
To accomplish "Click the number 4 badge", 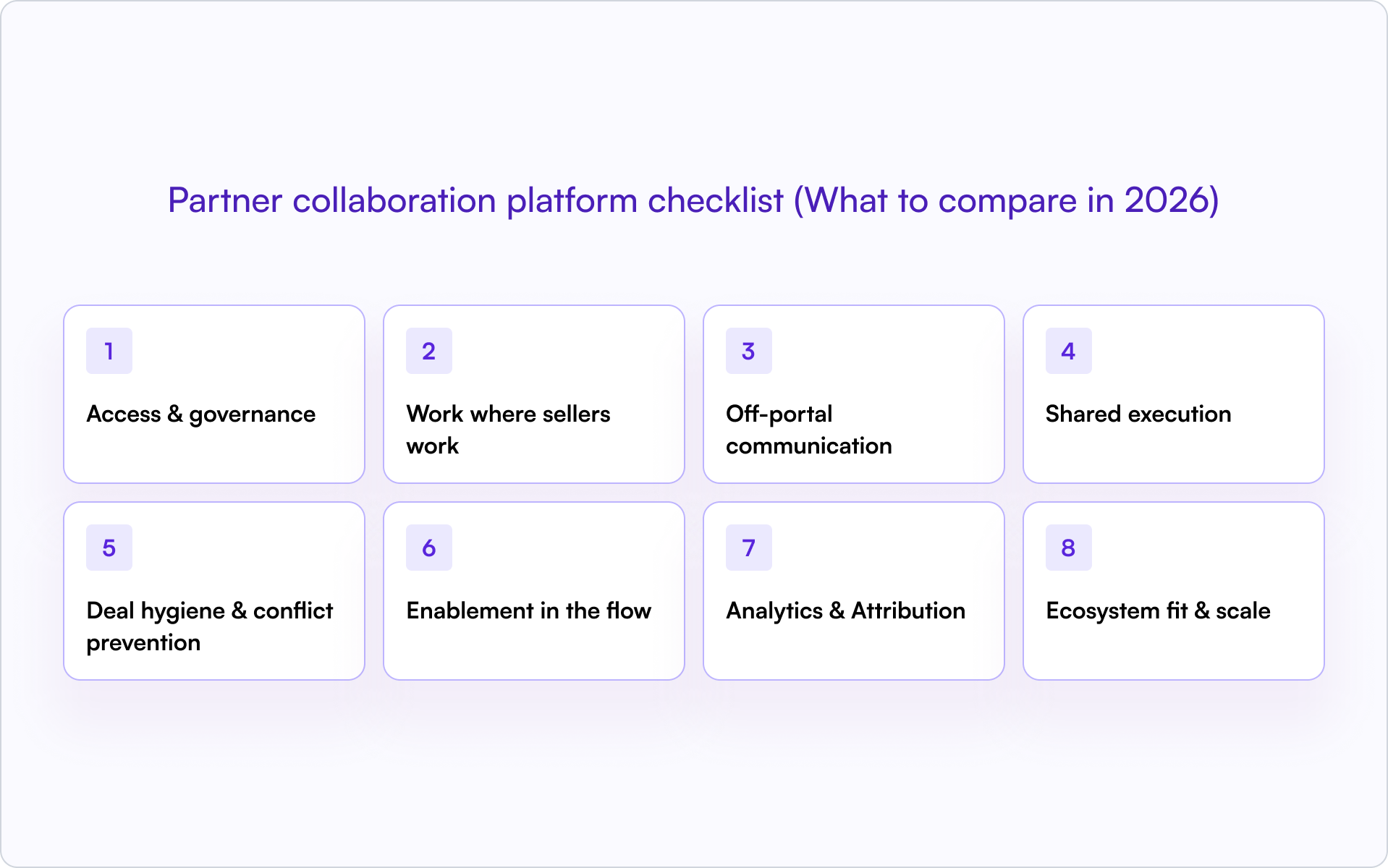I will coord(1069,351).
